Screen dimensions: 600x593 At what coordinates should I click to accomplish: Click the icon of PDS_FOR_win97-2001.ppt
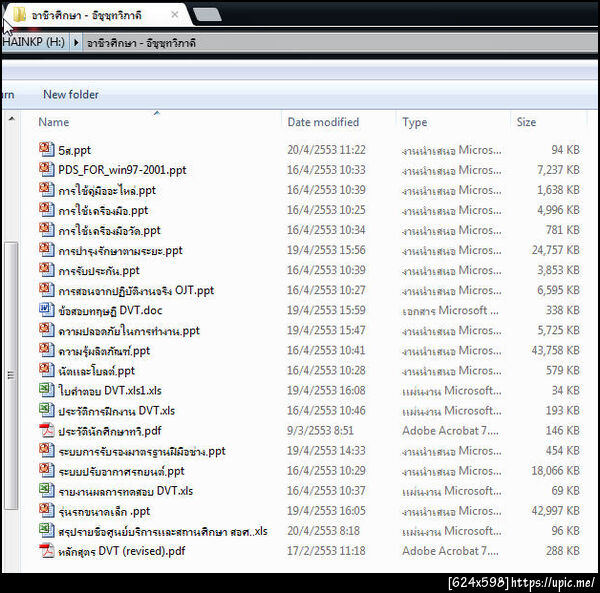pos(47,169)
